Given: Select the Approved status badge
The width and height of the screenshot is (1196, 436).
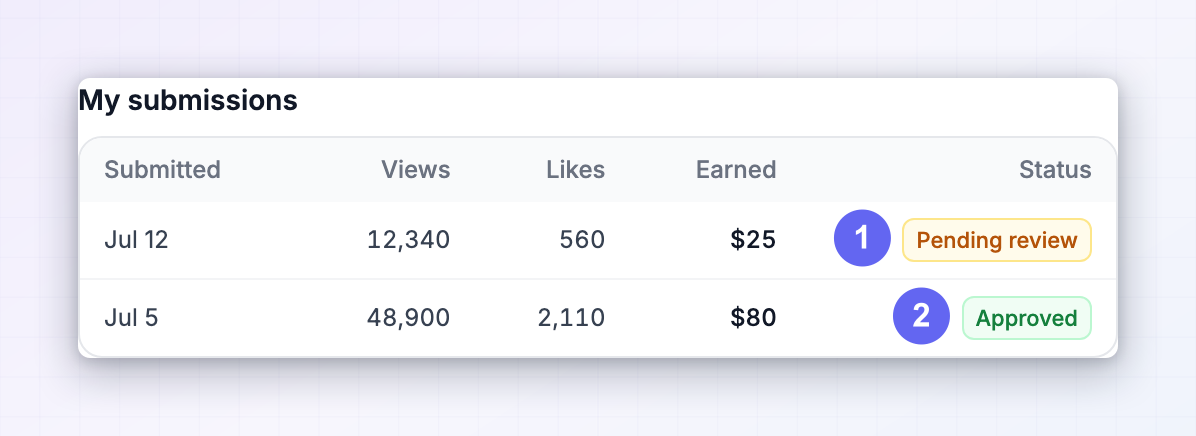Looking at the screenshot, I should tap(1027, 318).
